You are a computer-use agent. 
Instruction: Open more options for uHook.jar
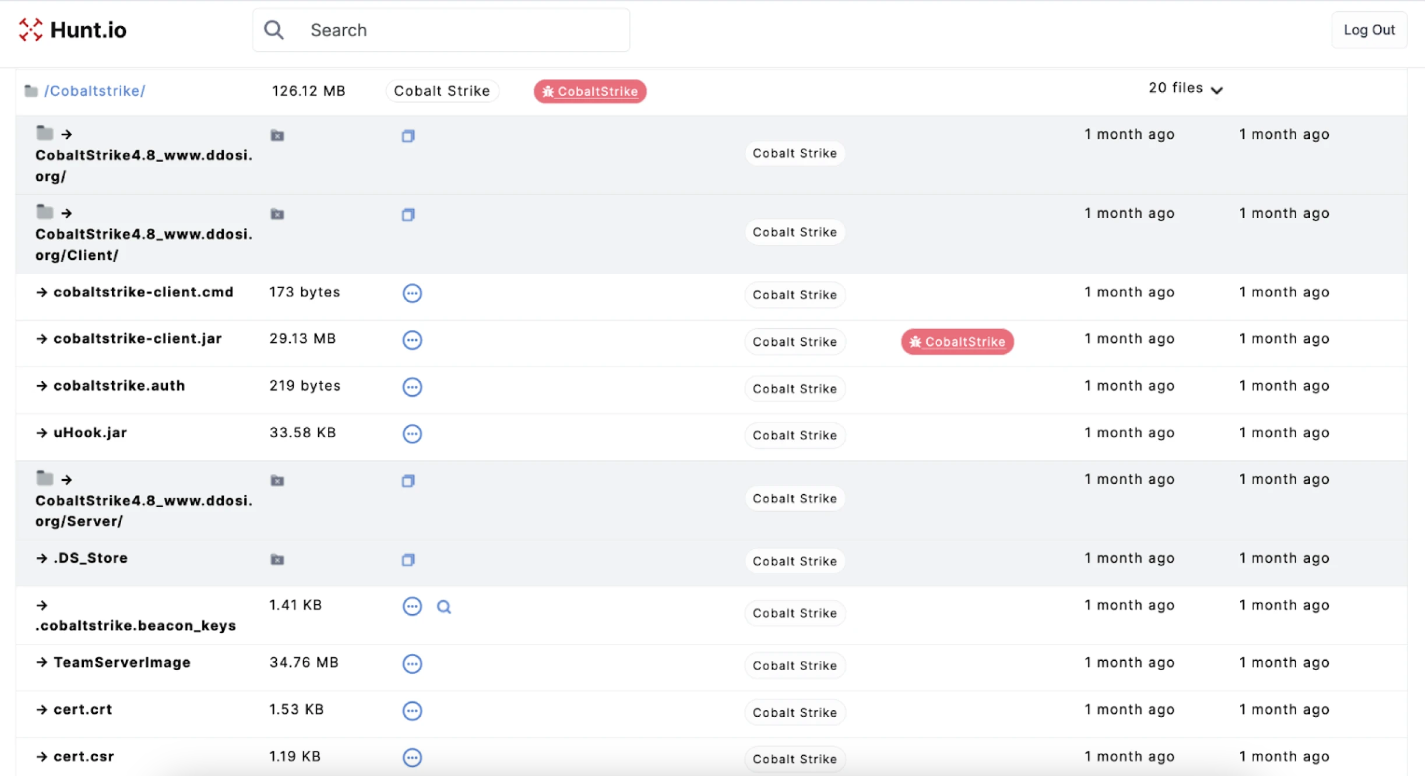pos(412,434)
